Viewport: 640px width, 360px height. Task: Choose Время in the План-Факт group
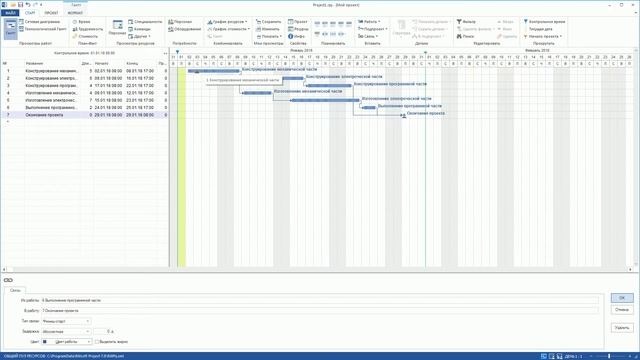[82, 22]
